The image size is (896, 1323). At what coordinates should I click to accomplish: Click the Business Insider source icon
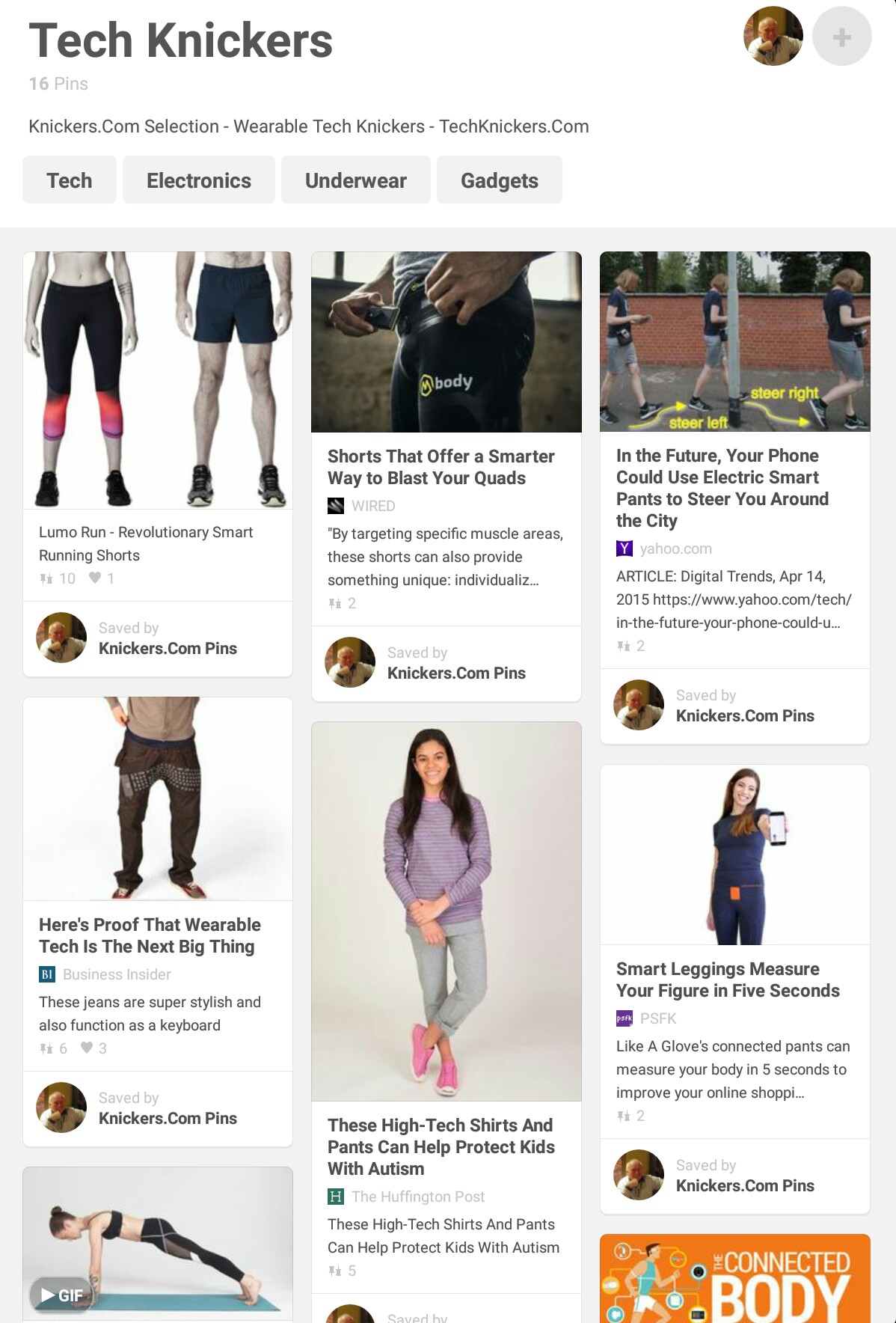pos(47,974)
